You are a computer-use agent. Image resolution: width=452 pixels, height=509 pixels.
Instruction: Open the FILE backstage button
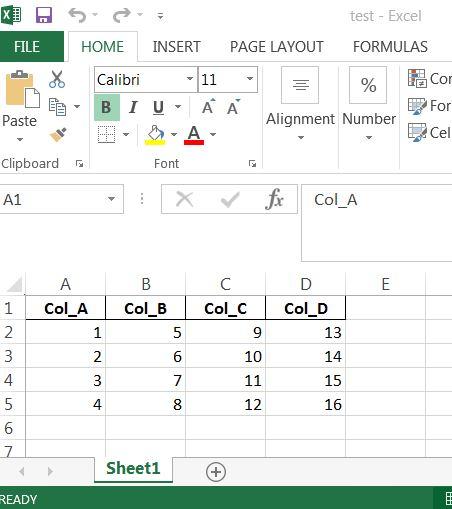pos(32,46)
